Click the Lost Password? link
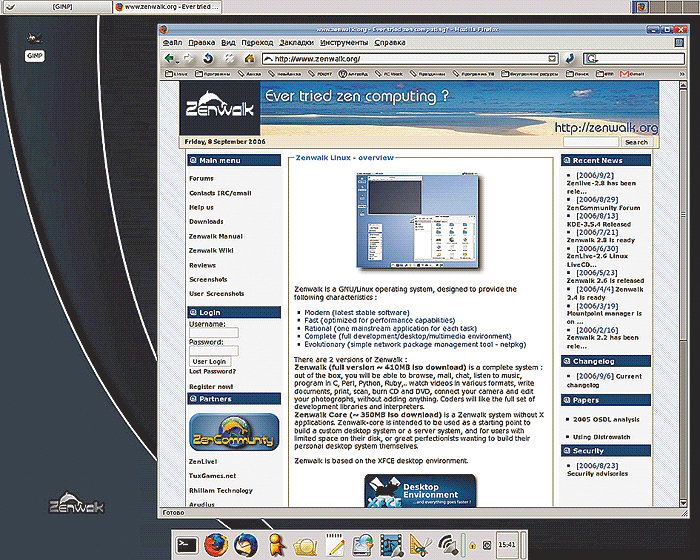Image resolution: width=700 pixels, height=560 pixels. coord(212,371)
